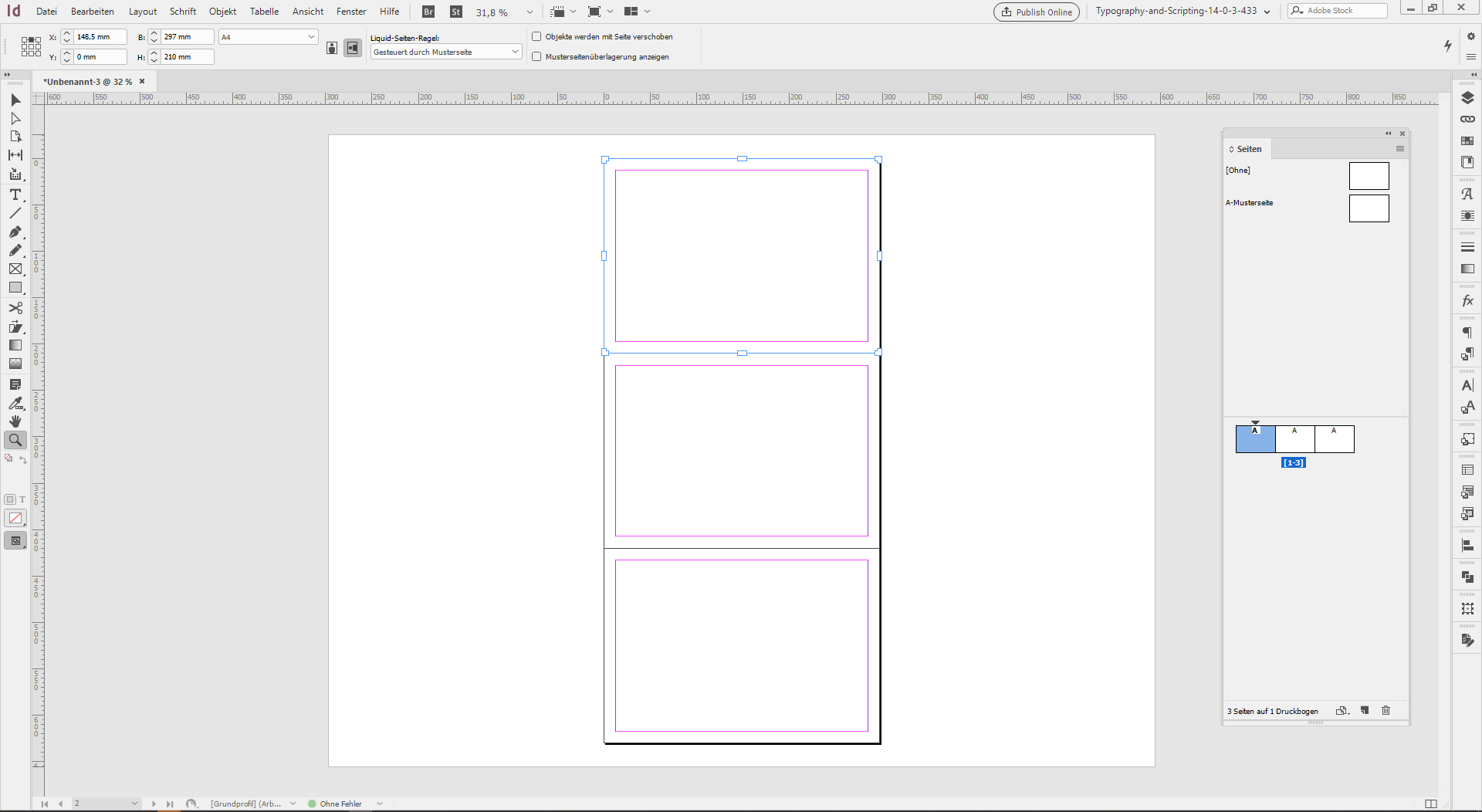
Task: Click the Publish Online button
Action: point(1036,12)
